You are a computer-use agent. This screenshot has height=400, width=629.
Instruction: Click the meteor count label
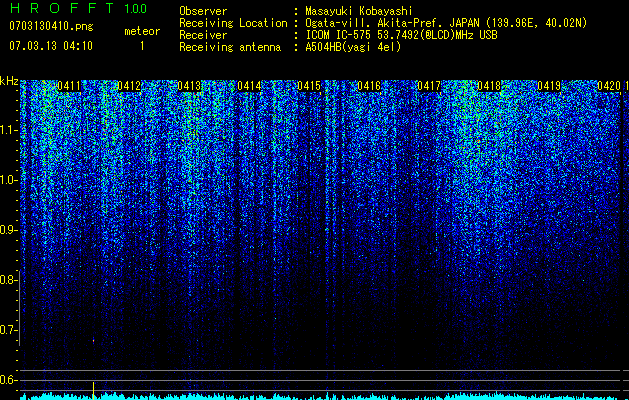point(142,31)
